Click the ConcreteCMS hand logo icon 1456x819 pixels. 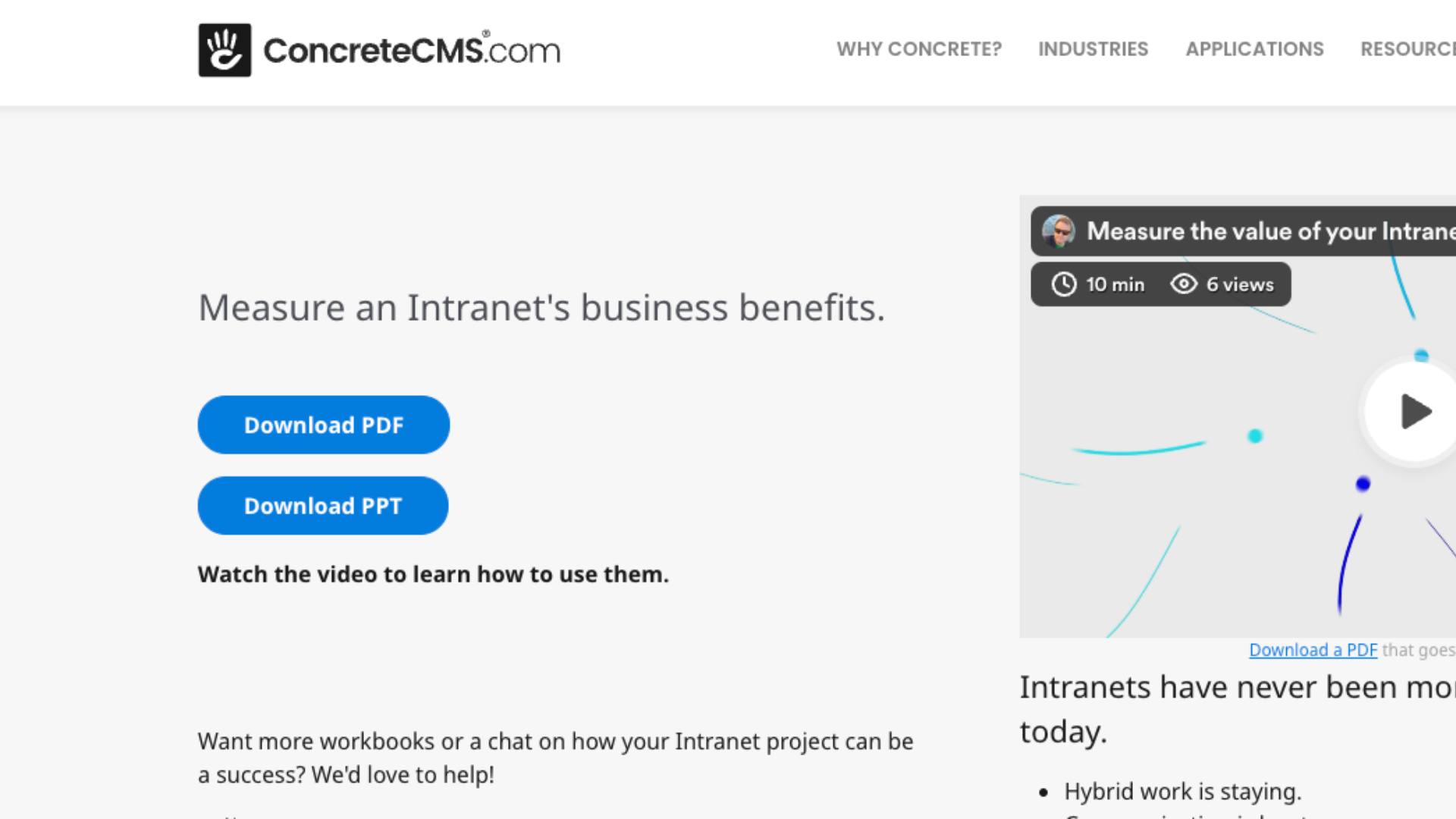coord(224,50)
